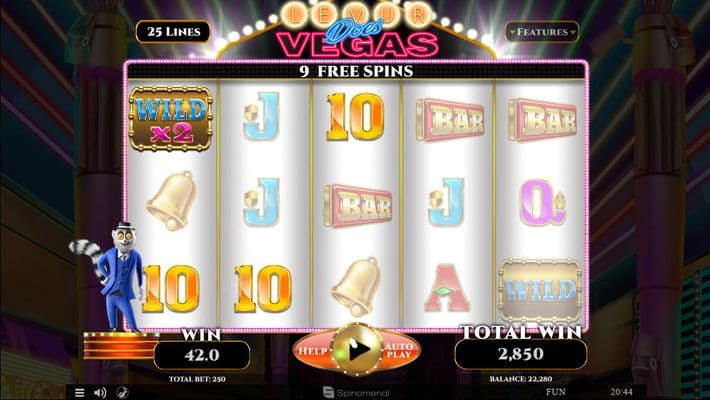The width and height of the screenshot is (710, 400).
Task: Mute the game sound speaker icon
Action: click(x=100, y=392)
